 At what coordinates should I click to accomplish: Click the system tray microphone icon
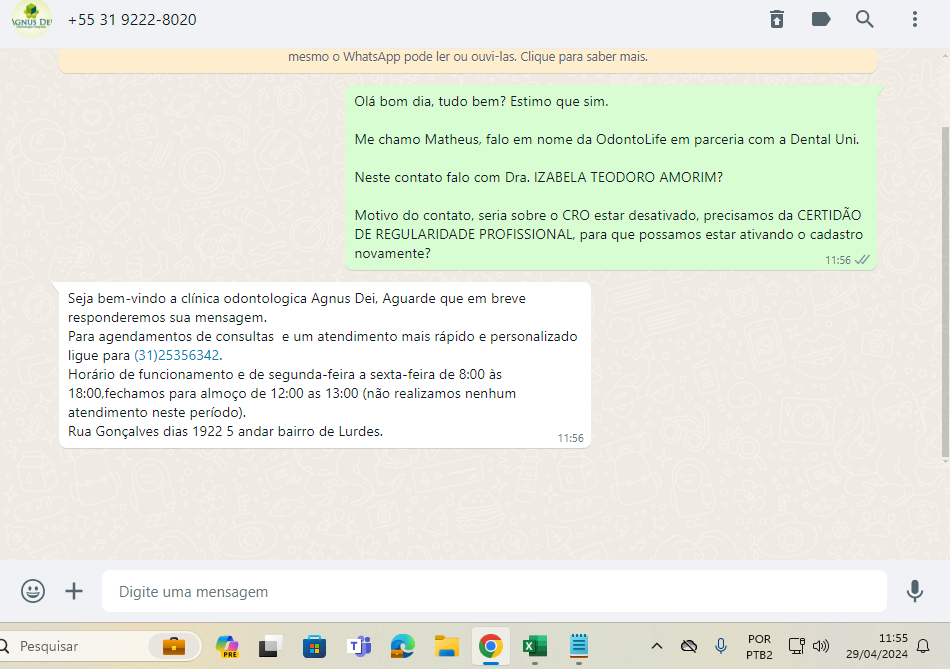[x=721, y=647]
